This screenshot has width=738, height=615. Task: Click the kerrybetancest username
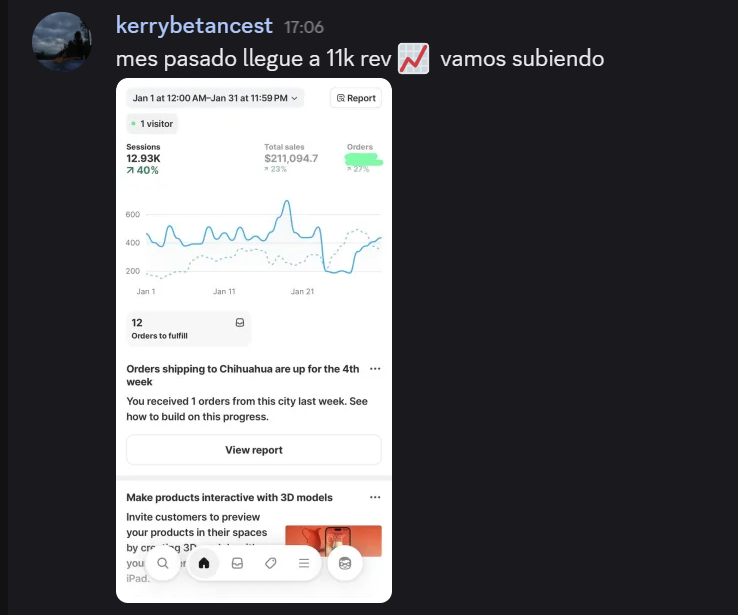coord(194,25)
